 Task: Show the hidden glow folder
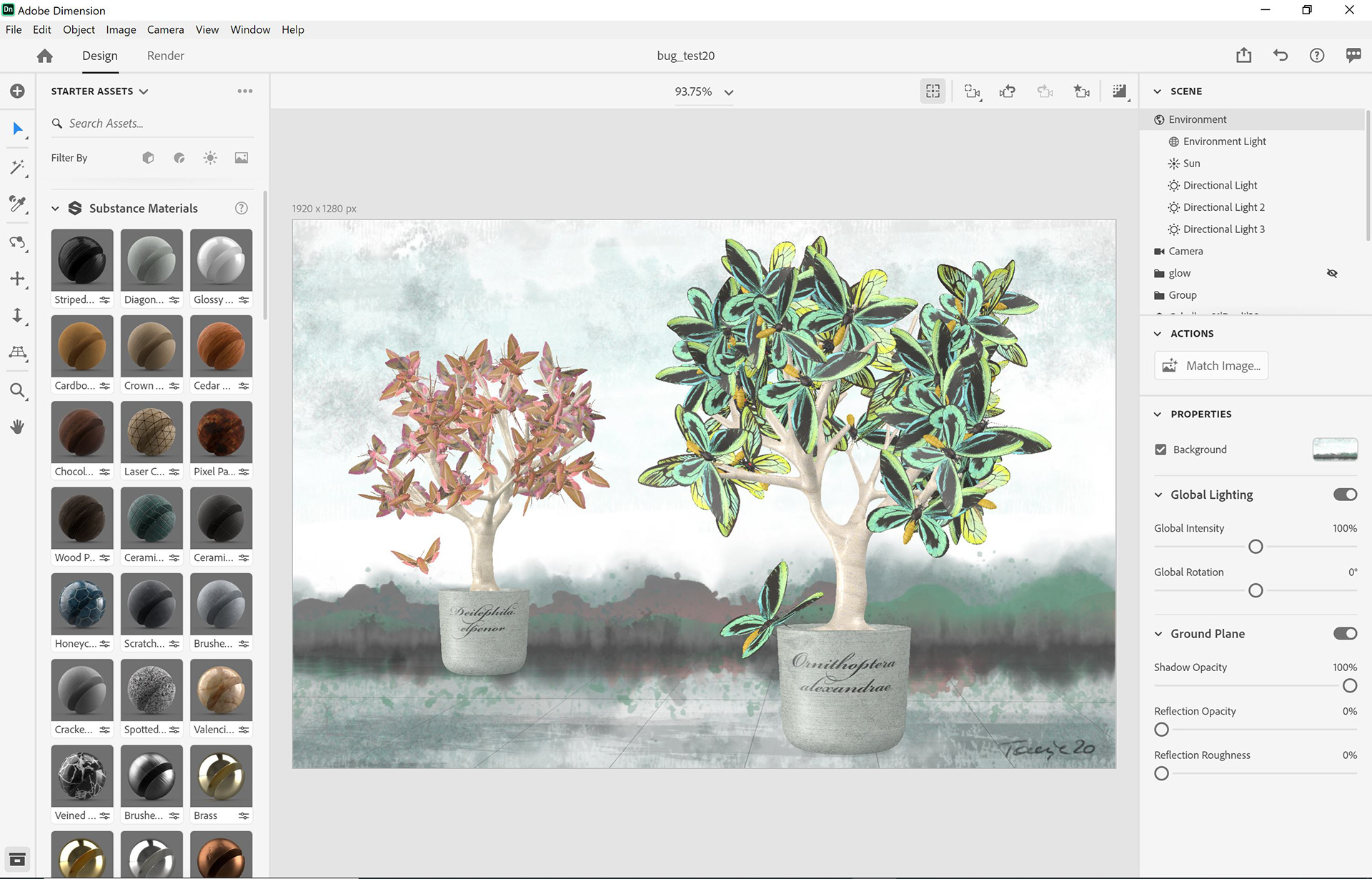(1332, 273)
